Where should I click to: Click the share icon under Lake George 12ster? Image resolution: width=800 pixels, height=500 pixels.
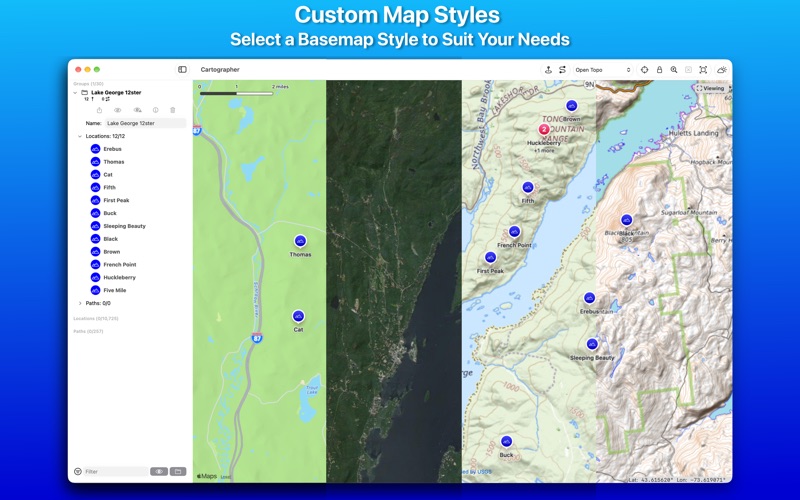99,110
